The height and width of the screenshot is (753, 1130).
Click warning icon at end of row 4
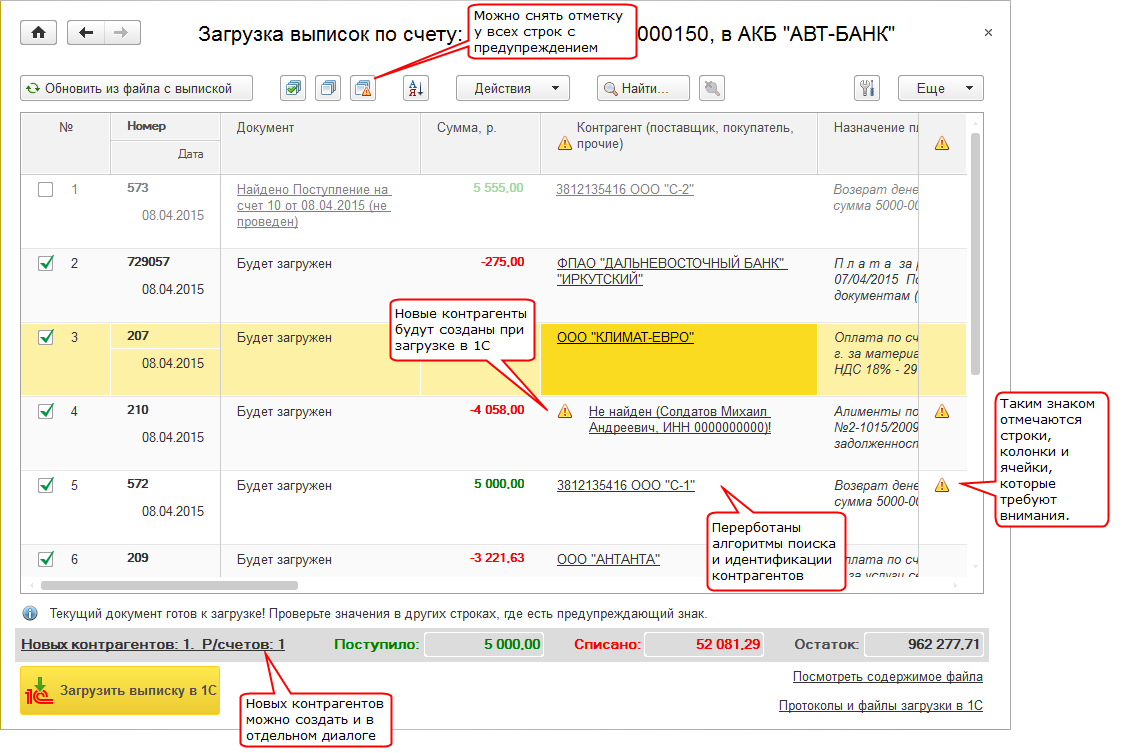(942, 411)
